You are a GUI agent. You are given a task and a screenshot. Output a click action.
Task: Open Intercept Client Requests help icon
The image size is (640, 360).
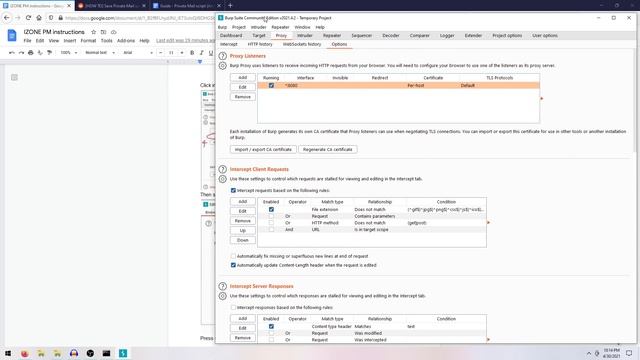(x=222, y=169)
